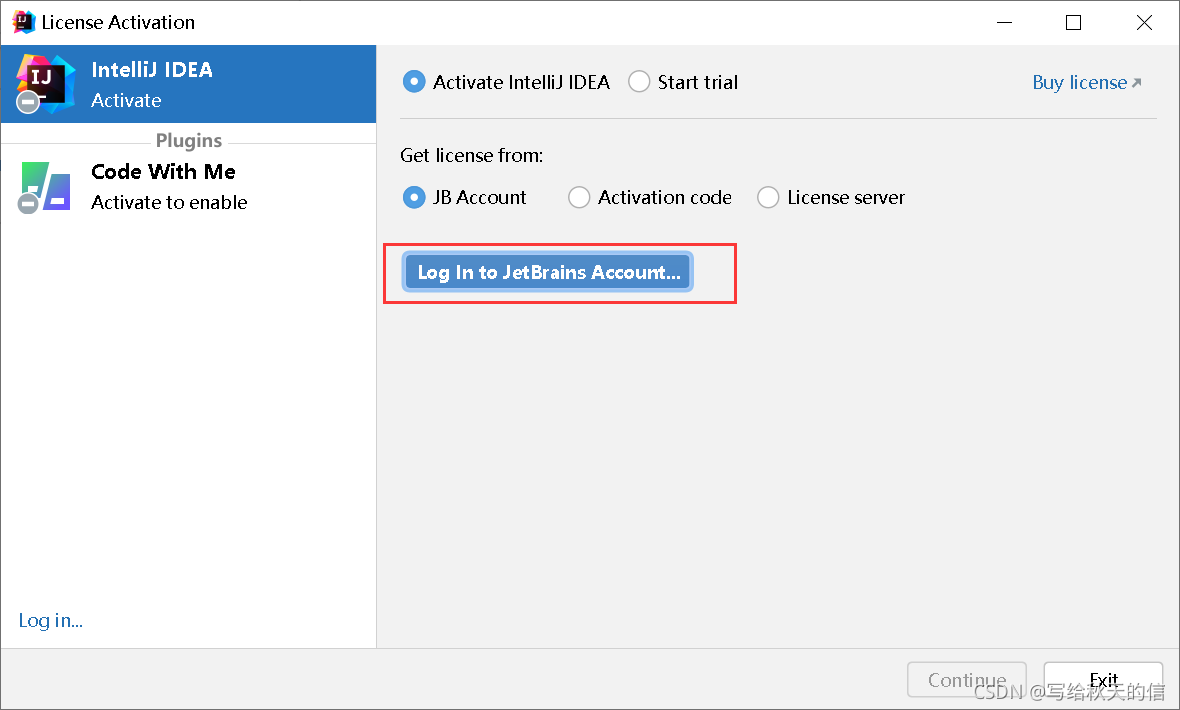Click the Code With Me plugin icon
The height and width of the screenshot is (710, 1180).
click(45, 187)
